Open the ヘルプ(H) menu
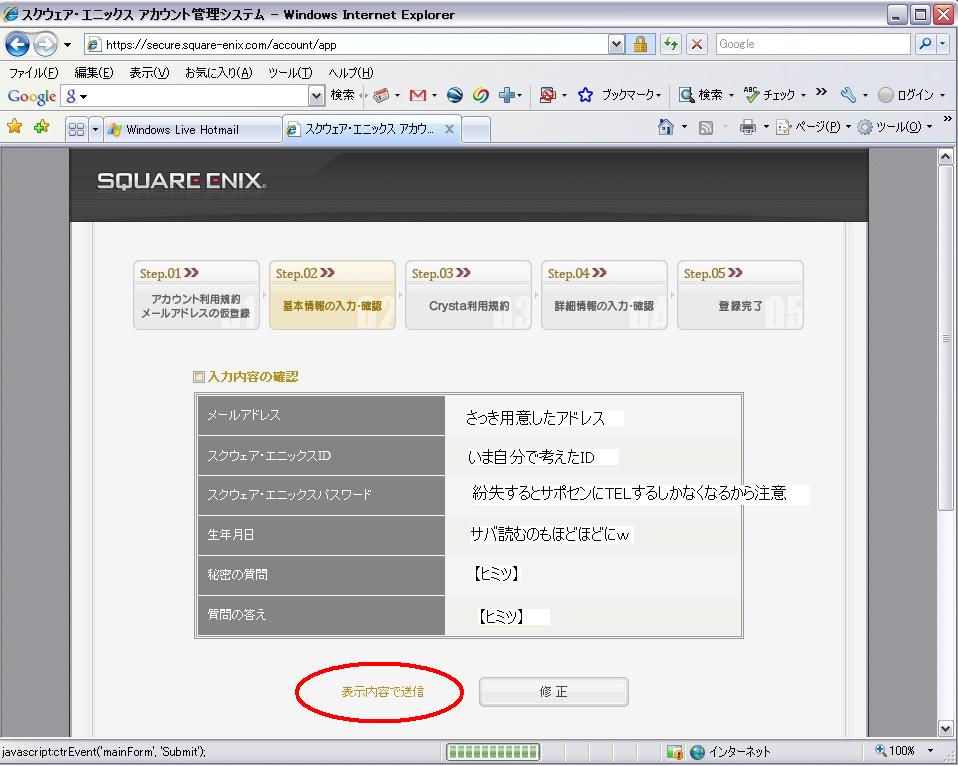Image resolution: width=958 pixels, height=766 pixels. click(x=351, y=73)
